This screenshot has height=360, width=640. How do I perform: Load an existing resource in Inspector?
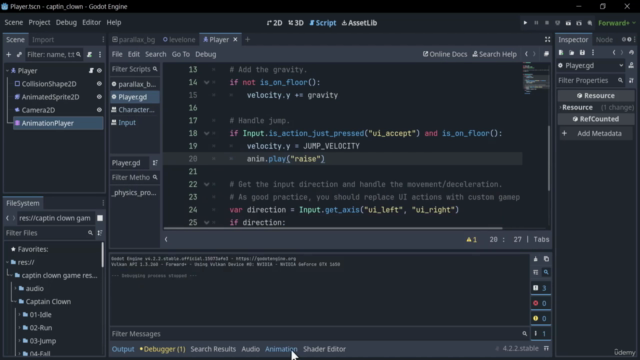(x=572, y=53)
